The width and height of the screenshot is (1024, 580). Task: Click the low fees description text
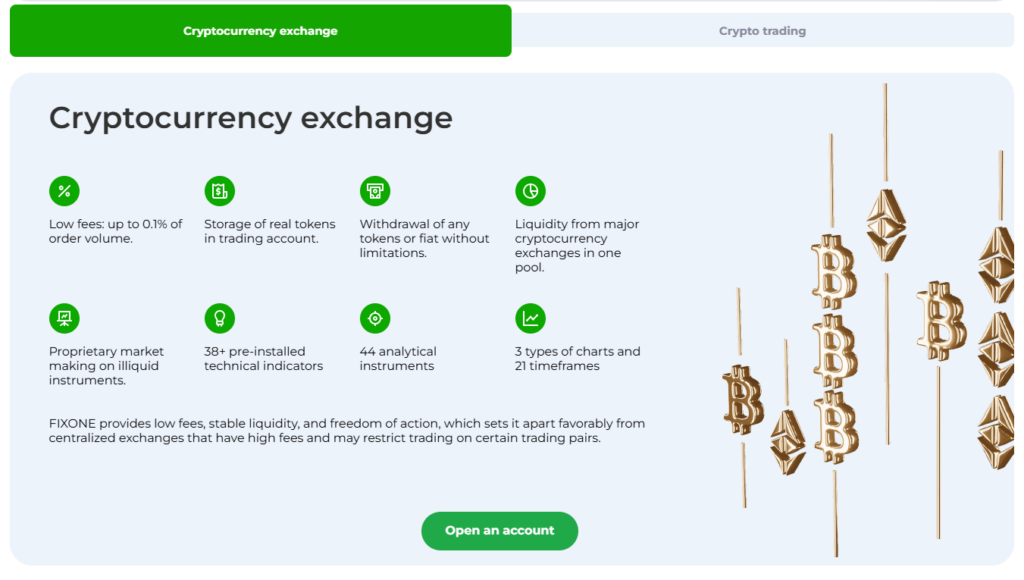tap(113, 231)
